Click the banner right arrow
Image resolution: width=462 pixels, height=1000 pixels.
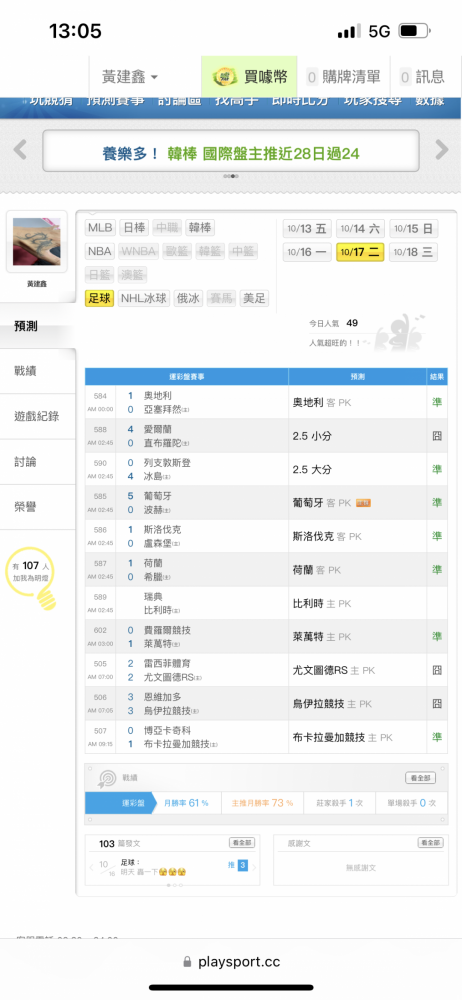(x=442, y=150)
